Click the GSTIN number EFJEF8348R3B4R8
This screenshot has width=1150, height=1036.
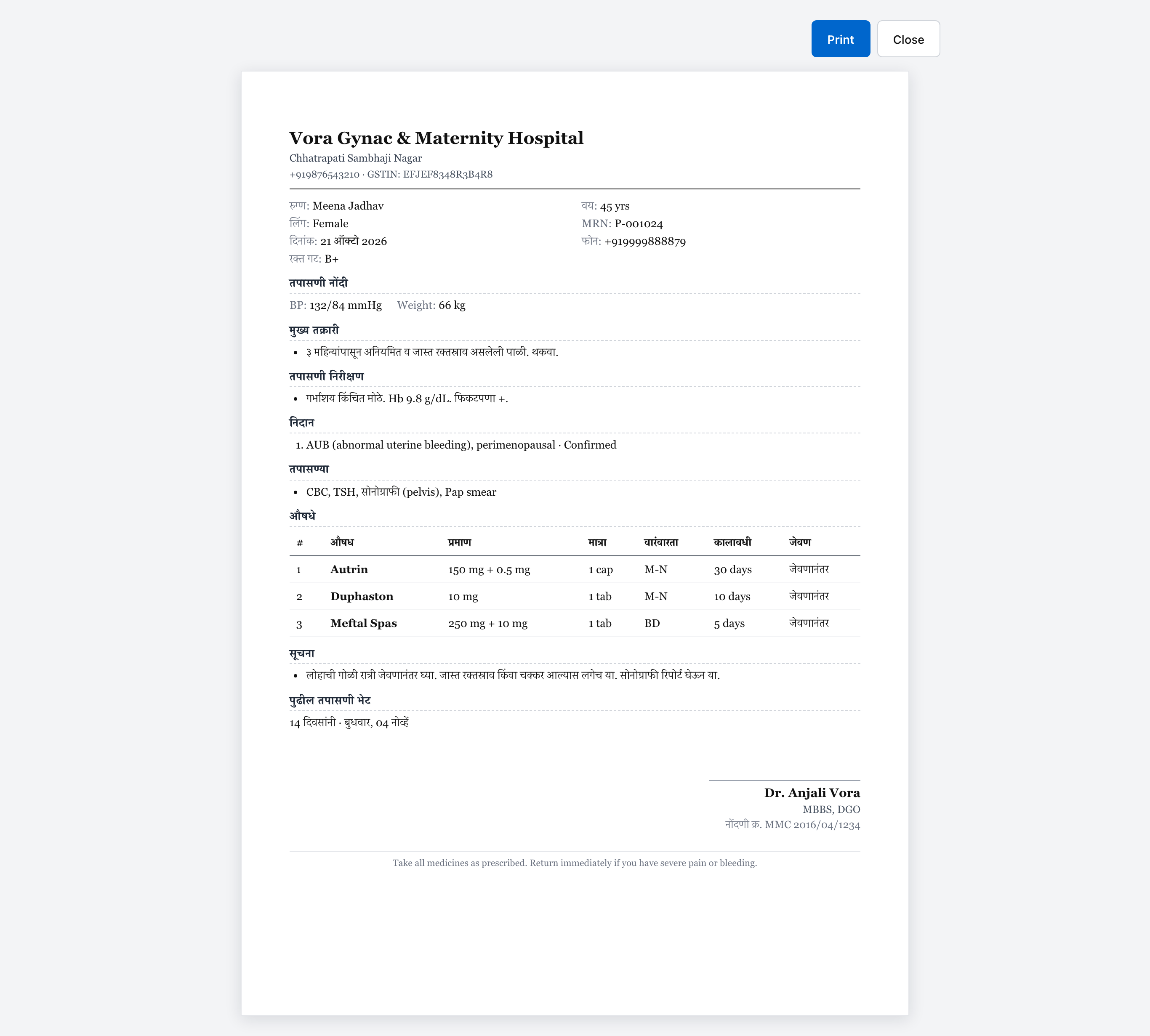pos(447,175)
